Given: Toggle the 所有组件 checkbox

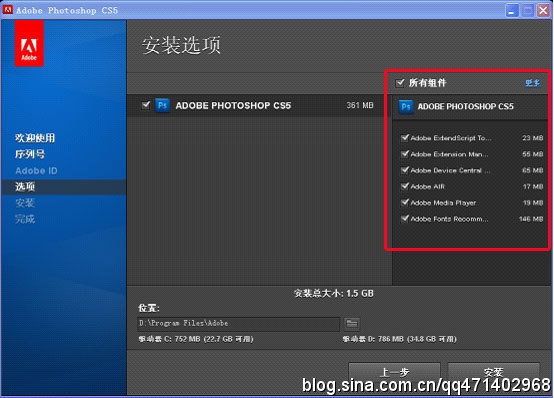Looking at the screenshot, I should point(400,83).
